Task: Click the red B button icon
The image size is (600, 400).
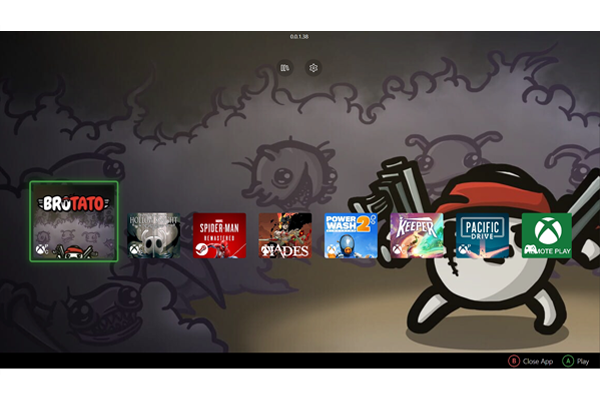Action: pos(514,361)
